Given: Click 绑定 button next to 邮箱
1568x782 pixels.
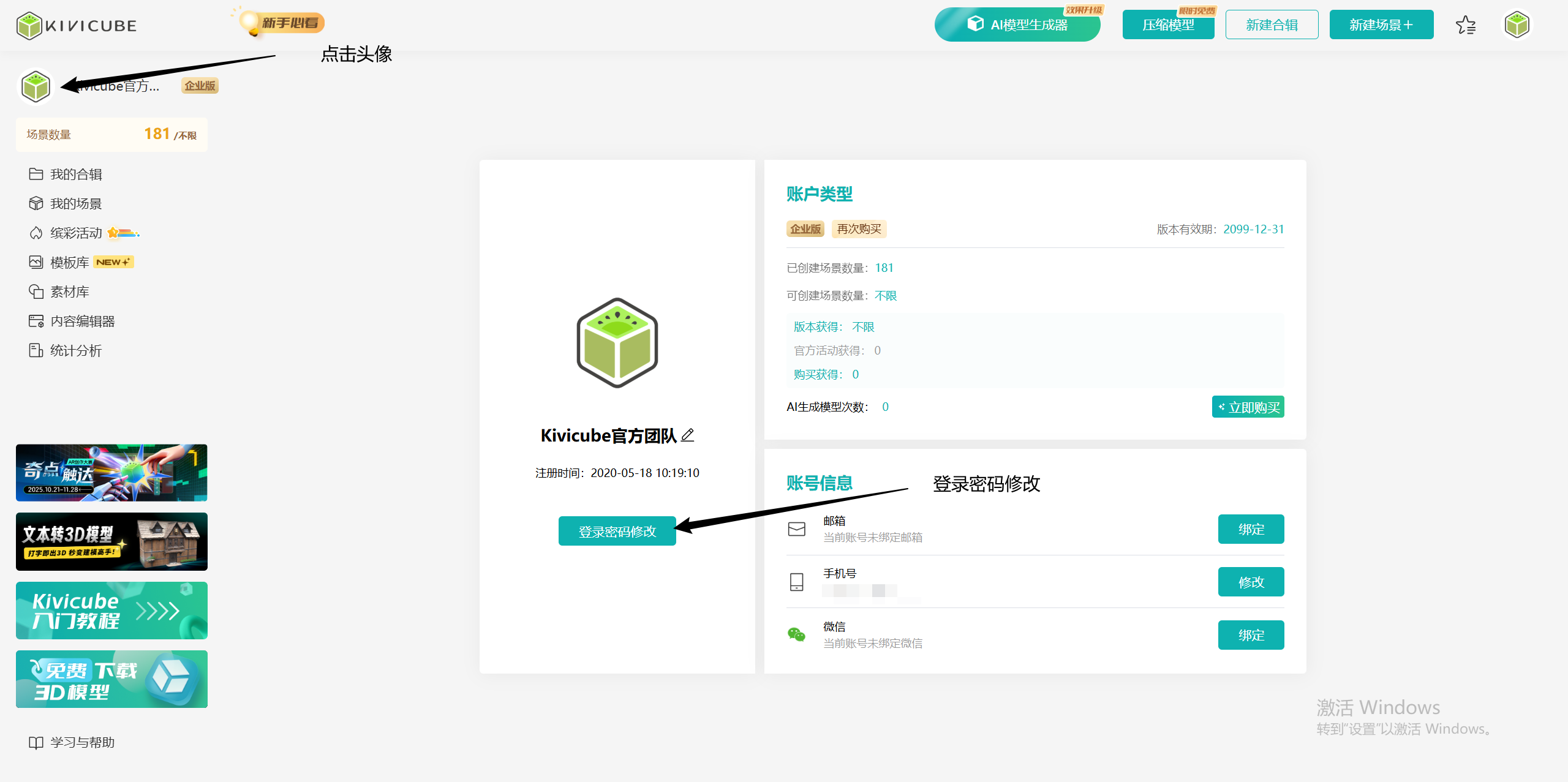Looking at the screenshot, I should 1251,529.
